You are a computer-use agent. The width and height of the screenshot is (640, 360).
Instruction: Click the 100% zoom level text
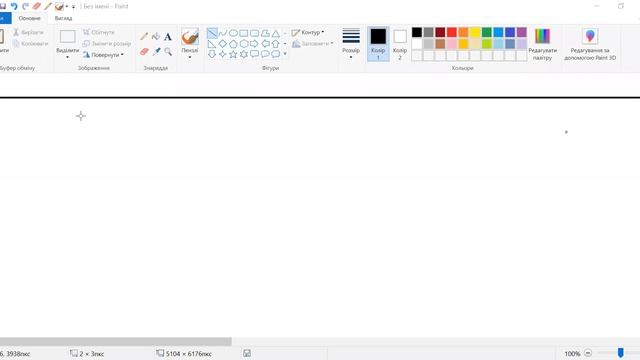pyautogui.click(x=572, y=353)
